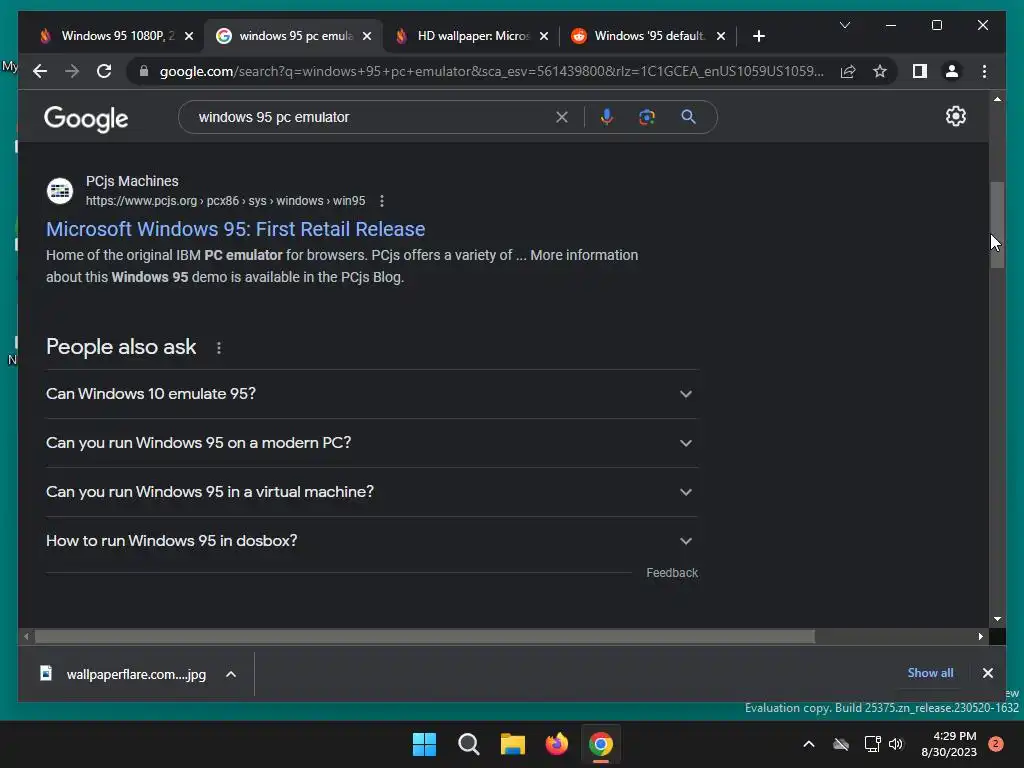
Task: Submit the search with the magnifier icon
Action: point(688,117)
